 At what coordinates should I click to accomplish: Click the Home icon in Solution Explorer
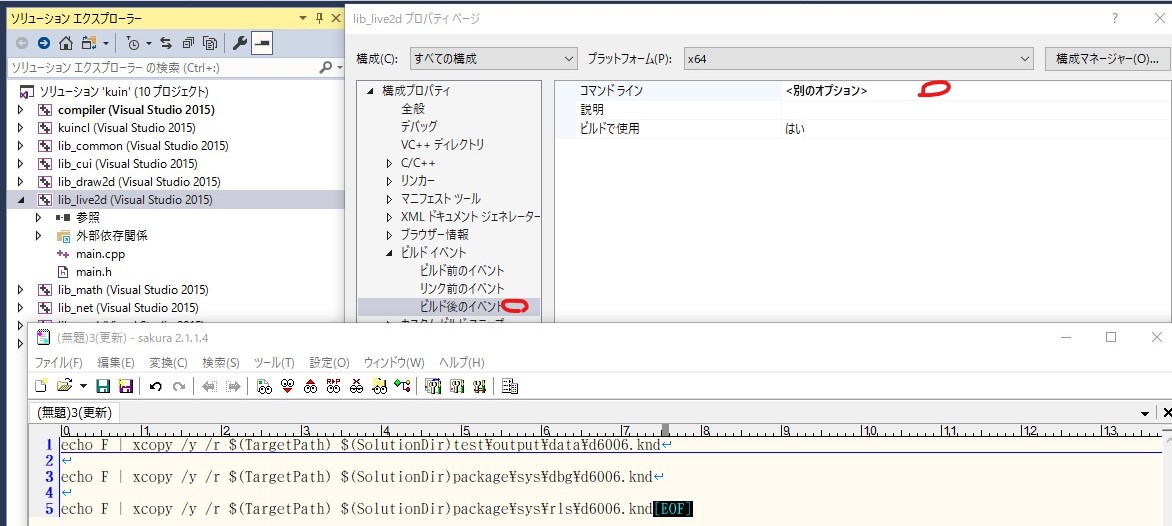65,43
